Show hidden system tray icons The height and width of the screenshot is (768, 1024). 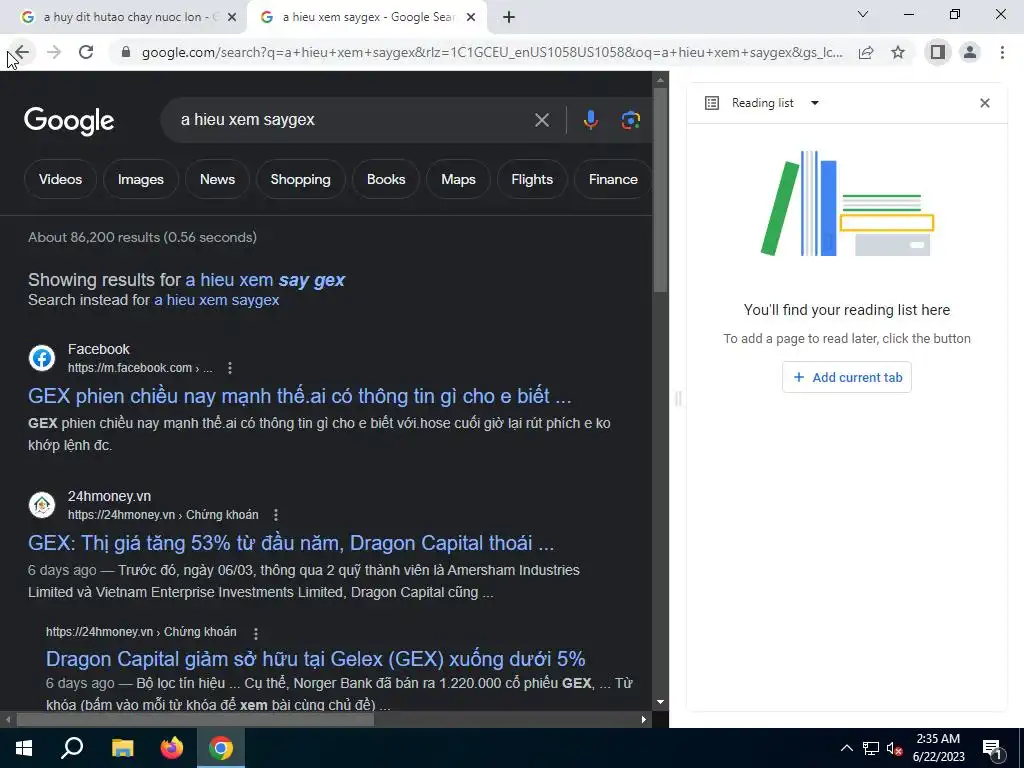(x=846, y=748)
